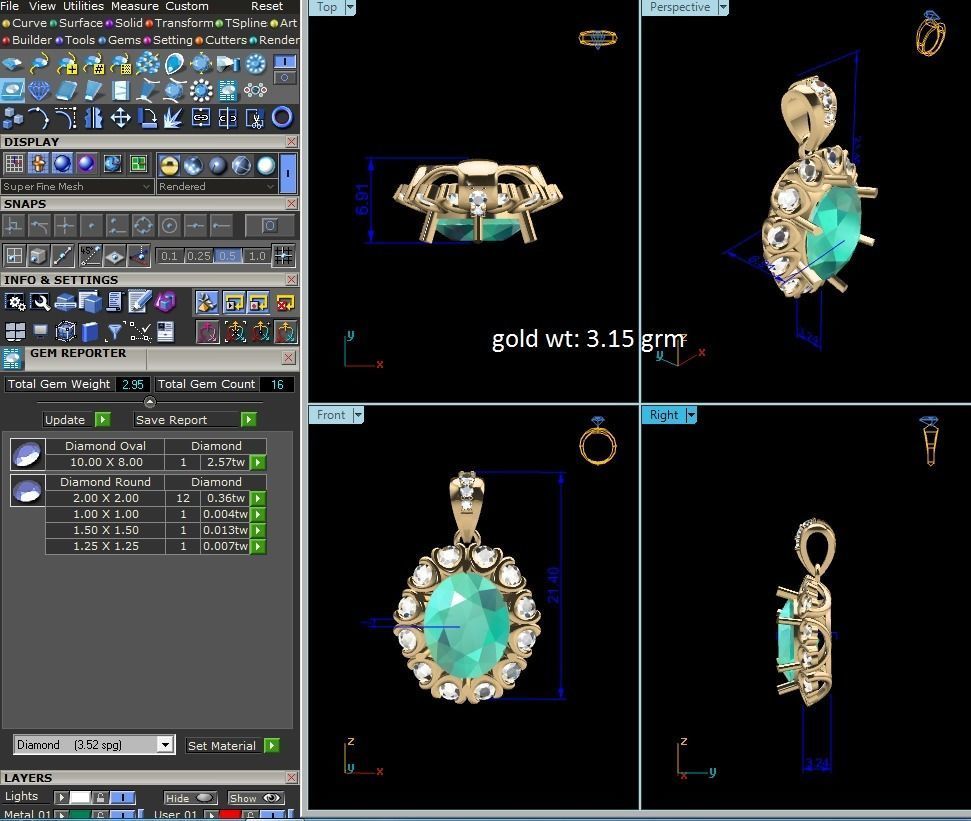Set snap distance to 0.25

[x=199, y=256]
